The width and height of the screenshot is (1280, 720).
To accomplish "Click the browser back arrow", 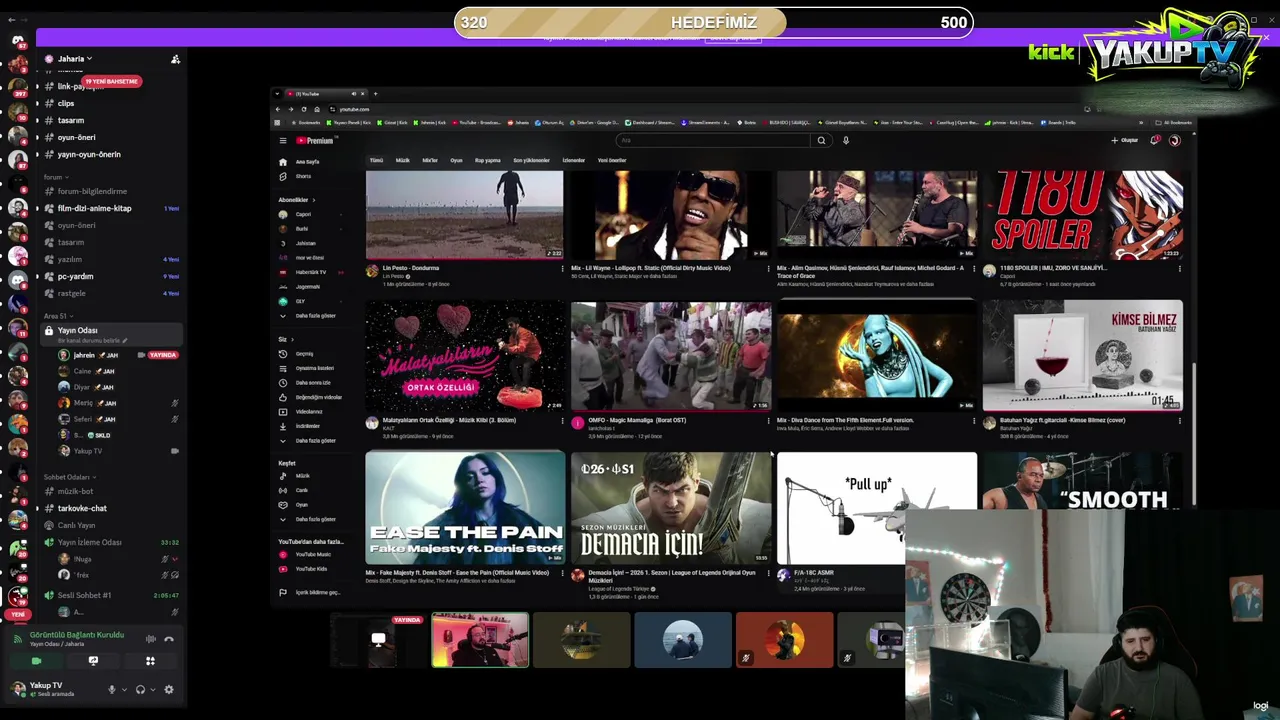I will click(278, 109).
